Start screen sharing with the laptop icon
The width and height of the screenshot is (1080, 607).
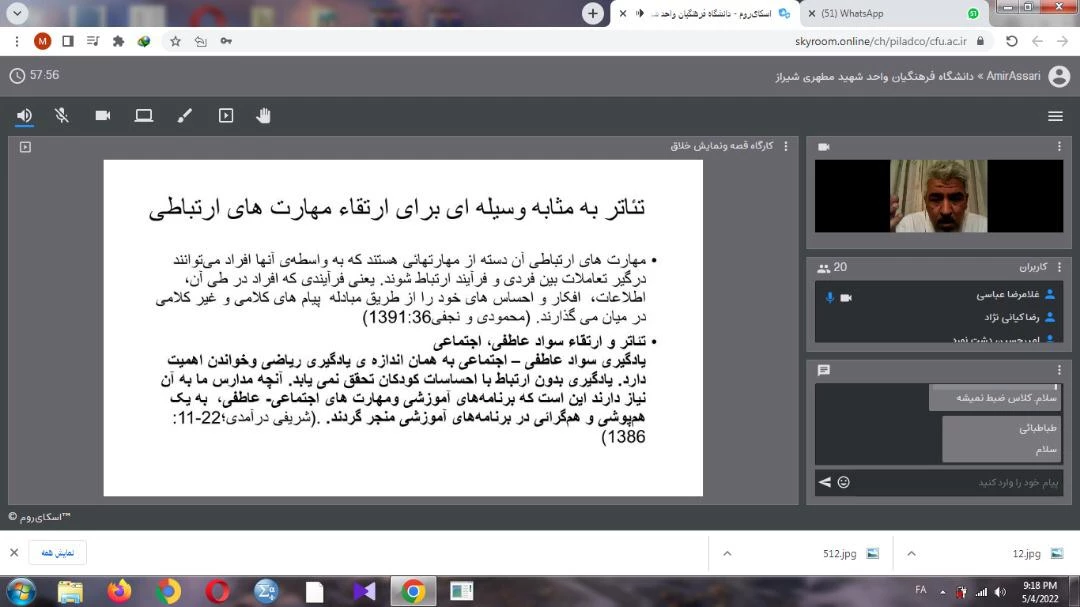click(x=144, y=116)
